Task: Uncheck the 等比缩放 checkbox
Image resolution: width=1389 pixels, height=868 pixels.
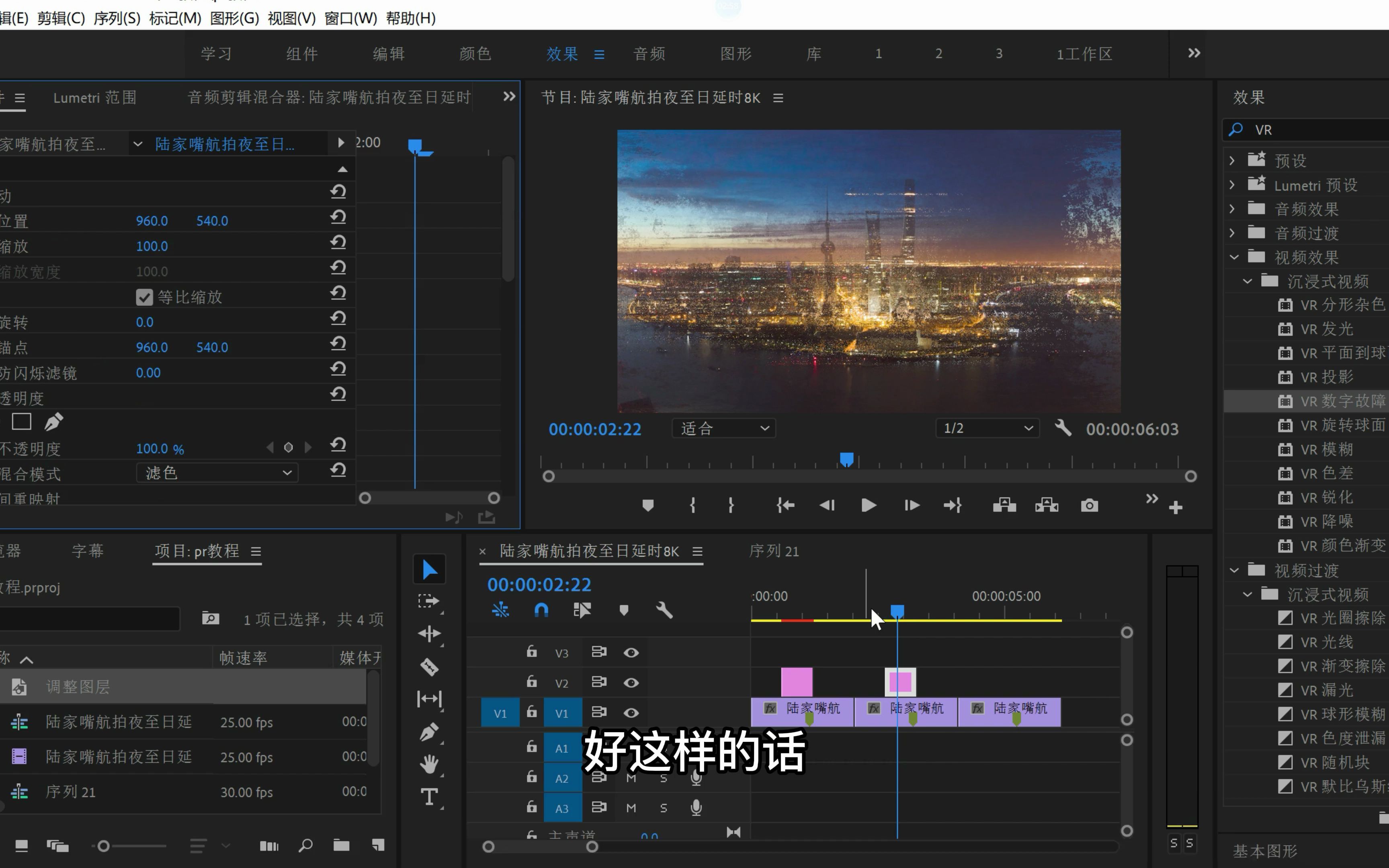Action: (144, 297)
